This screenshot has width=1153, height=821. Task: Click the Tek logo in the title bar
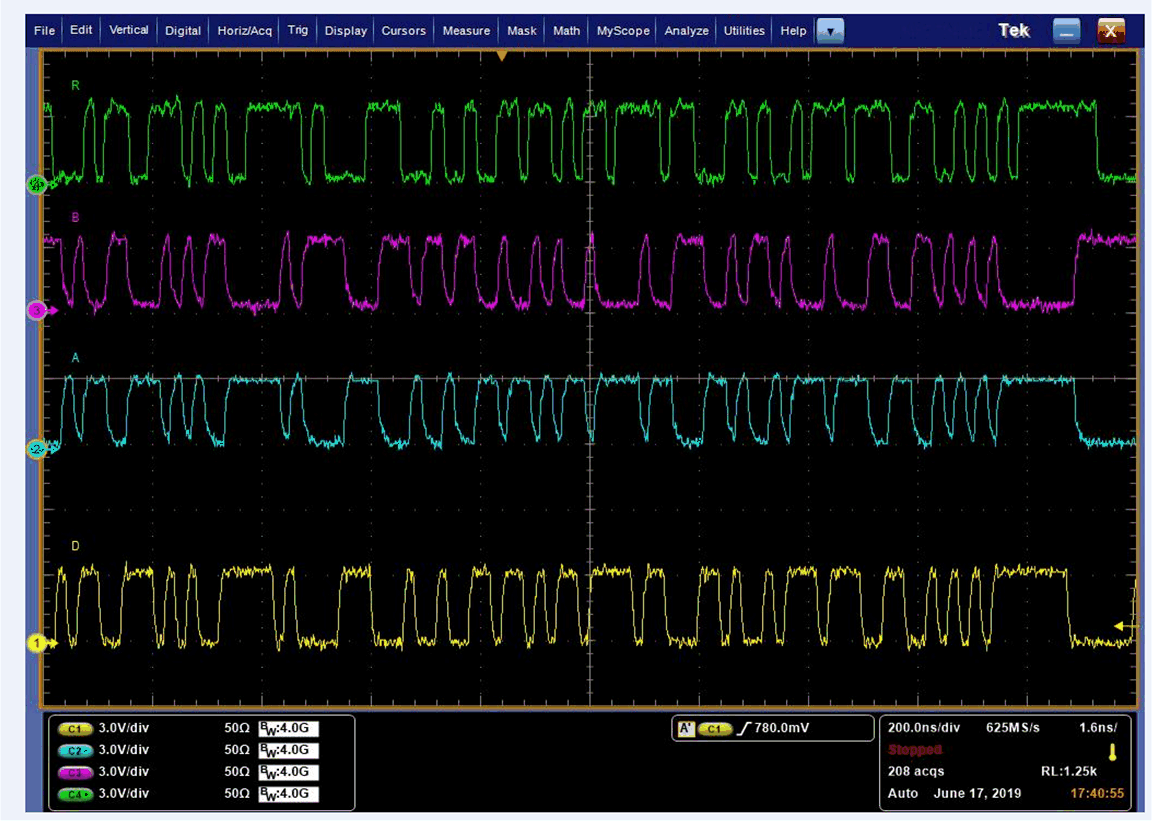[x=1012, y=30]
